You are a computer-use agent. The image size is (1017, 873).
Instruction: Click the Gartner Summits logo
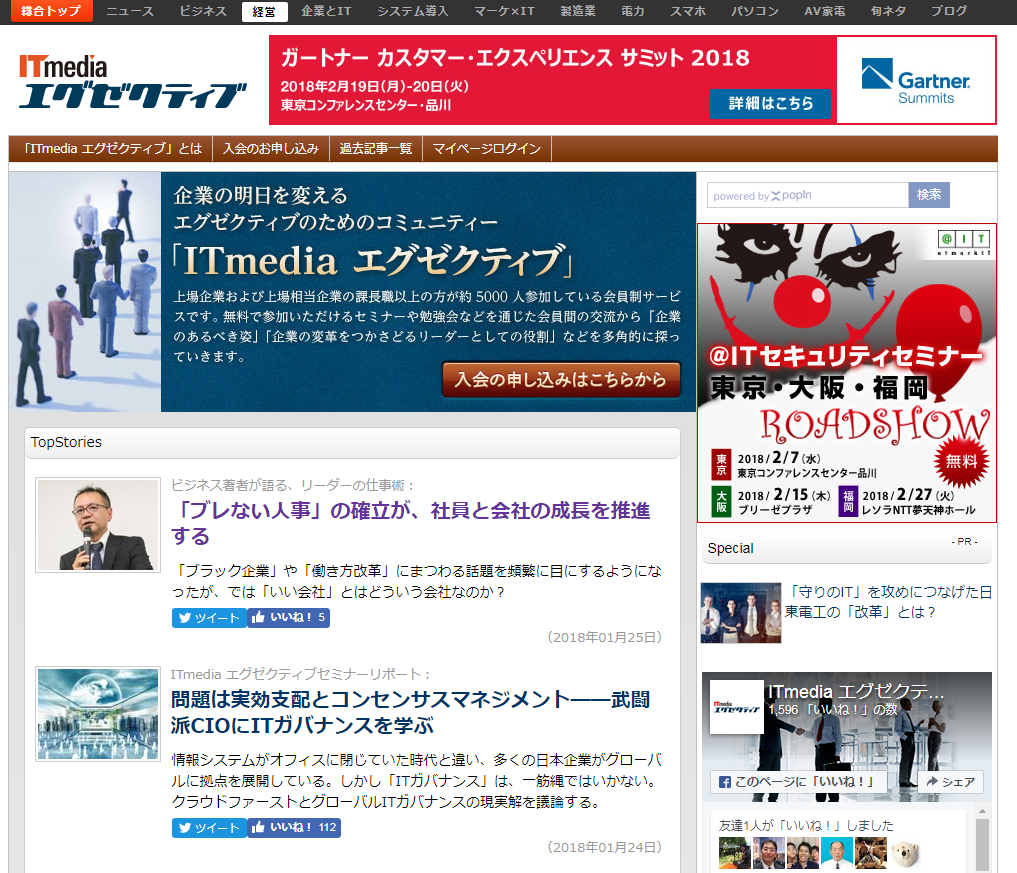916,80
